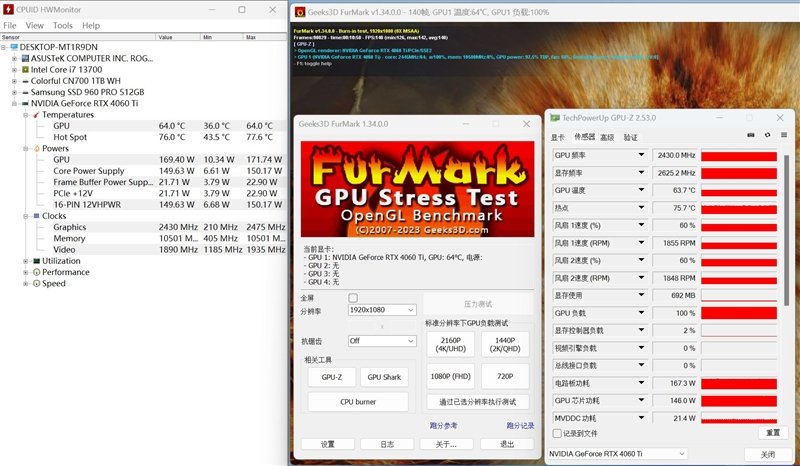
Task: Run the 2160P (4K/UHD) benchmark preset
Action: click(x=451, y=345)
